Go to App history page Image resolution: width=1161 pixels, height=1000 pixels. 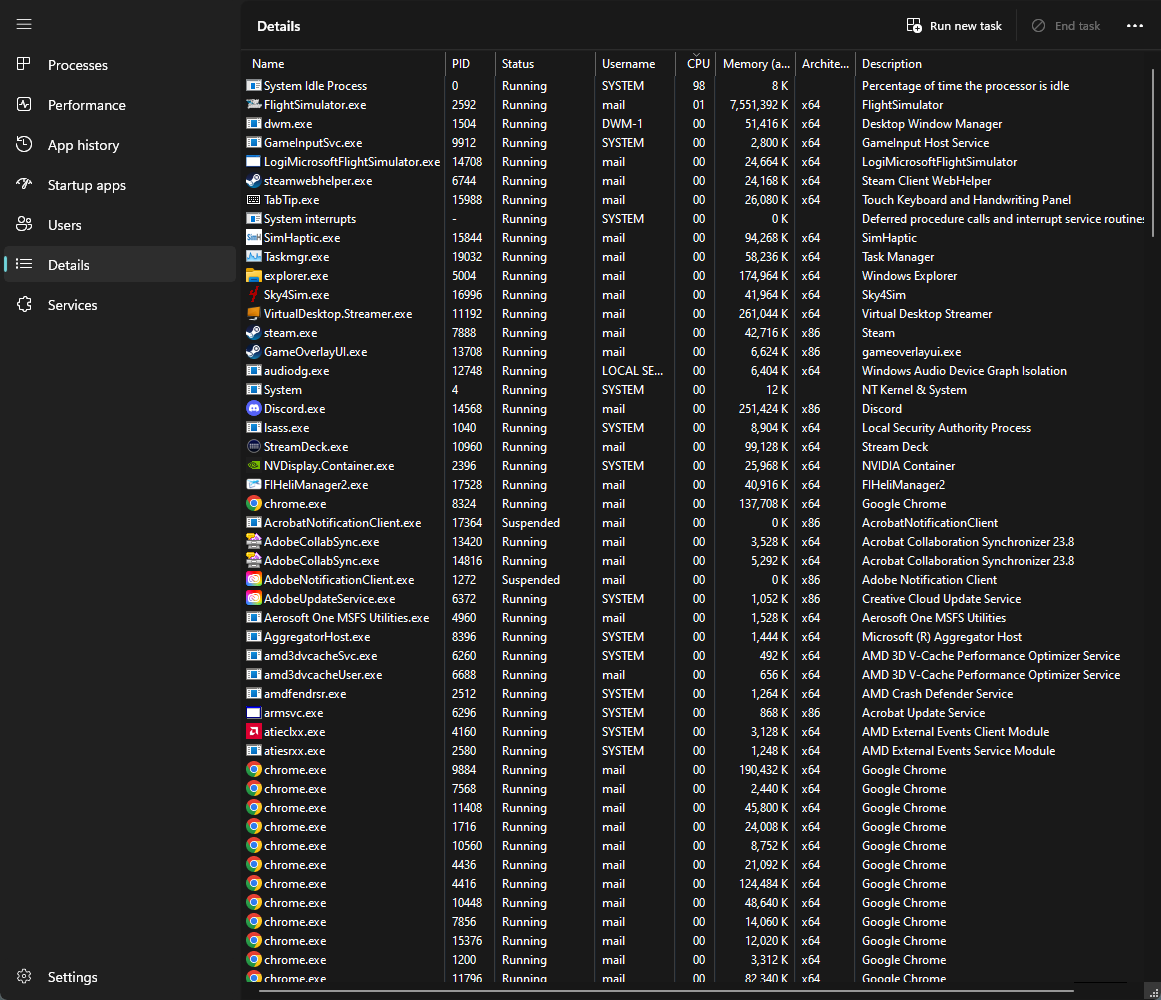pos(120,145)
